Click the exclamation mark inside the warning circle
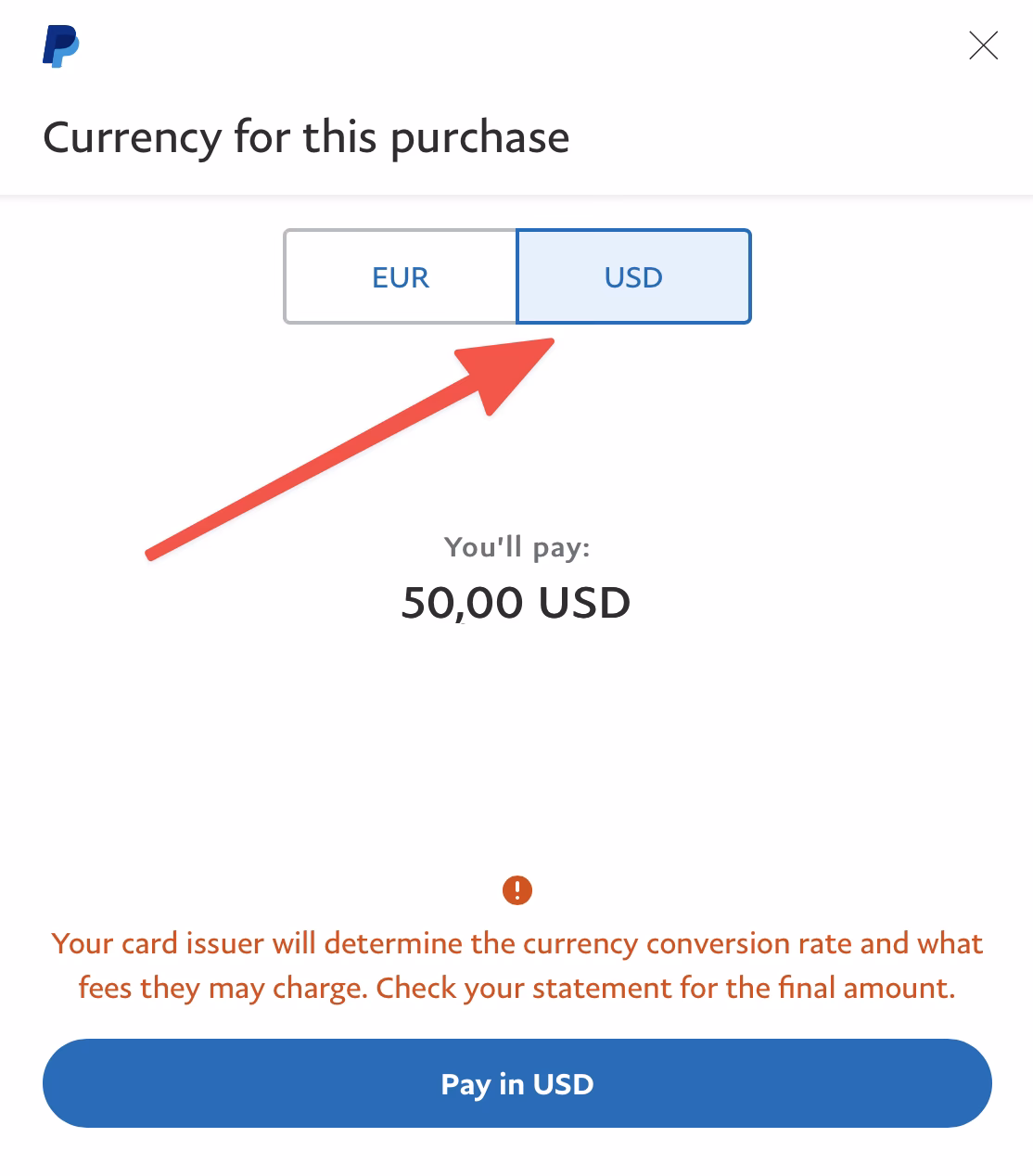Screen dimensions: 1033x1176 (x=516, y=891)
